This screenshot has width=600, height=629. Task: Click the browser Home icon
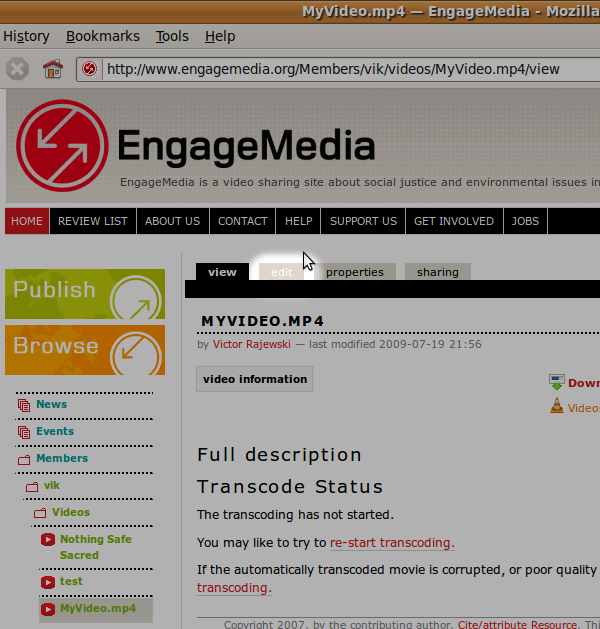coord(53,69)
